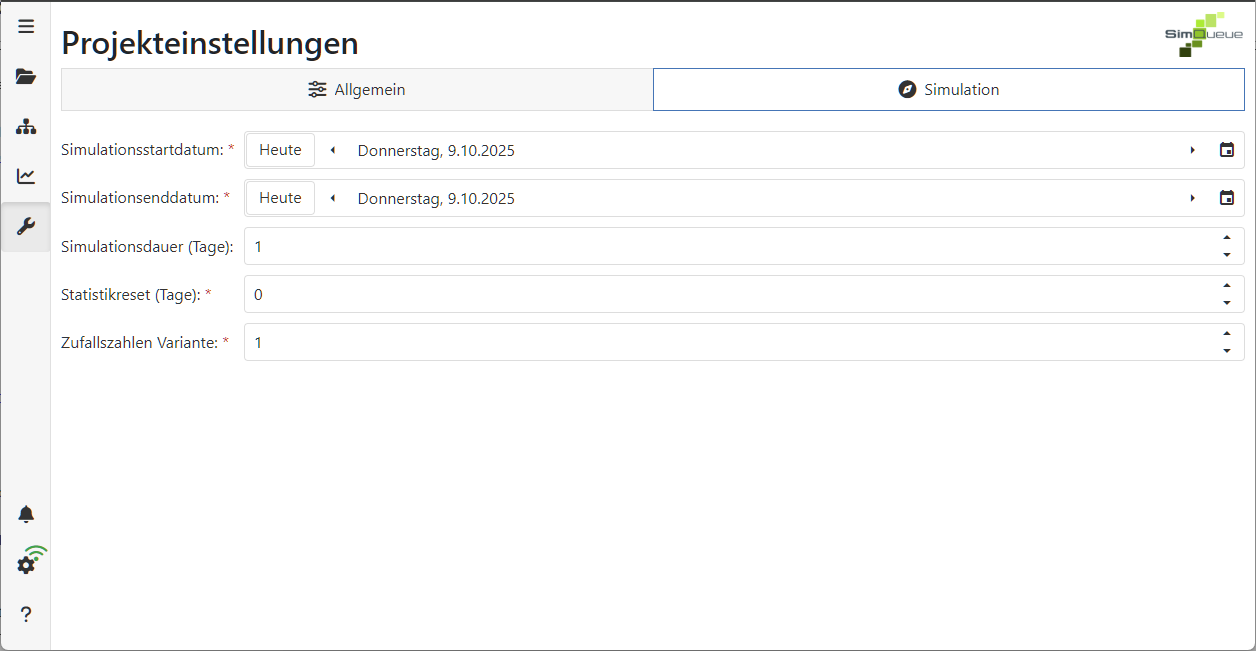This screenshot has height=651, width=1256.
Task: Click Heute button for Simulationsstartdatum
Action: coord(280,150)
